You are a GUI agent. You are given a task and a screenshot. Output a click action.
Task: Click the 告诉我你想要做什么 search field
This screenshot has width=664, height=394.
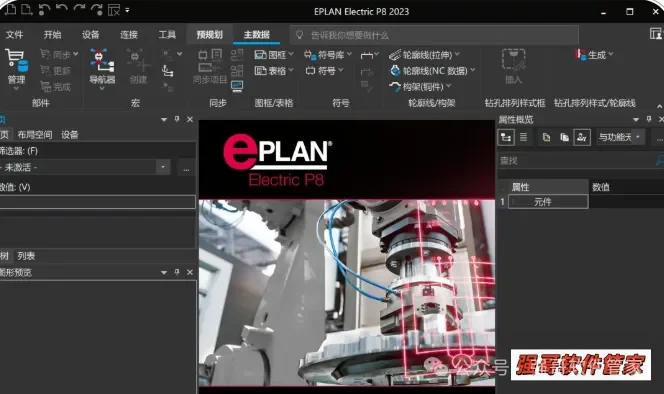[434, 35]
